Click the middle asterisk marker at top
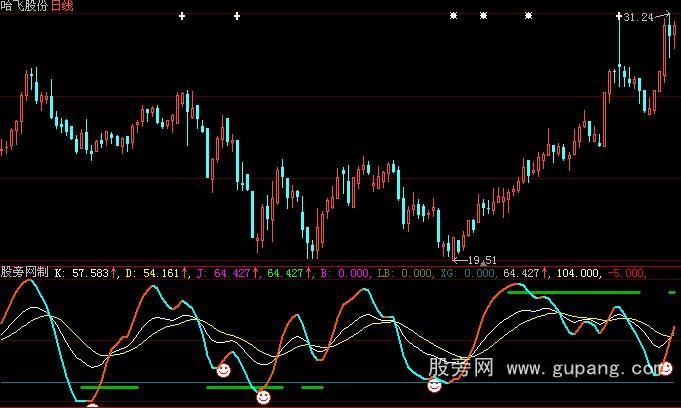 pyautogui.click(x=483, y=16)
